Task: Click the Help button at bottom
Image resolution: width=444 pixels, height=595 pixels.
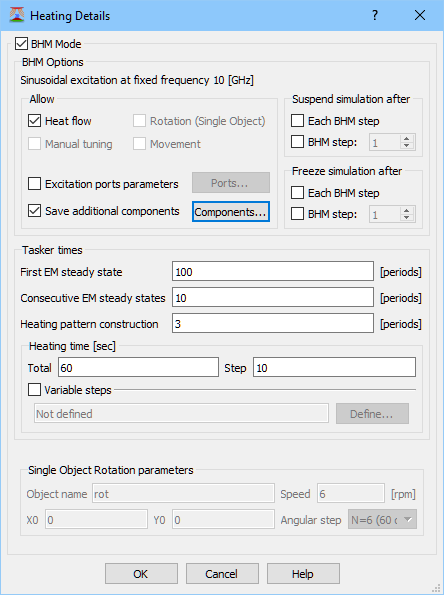Action: coord(303,574)
